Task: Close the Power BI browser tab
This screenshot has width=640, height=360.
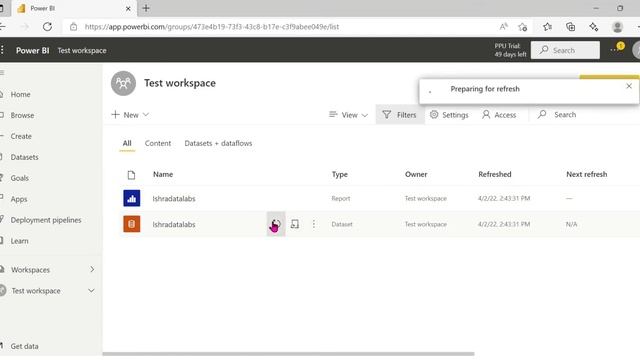Action: [128, 8]
